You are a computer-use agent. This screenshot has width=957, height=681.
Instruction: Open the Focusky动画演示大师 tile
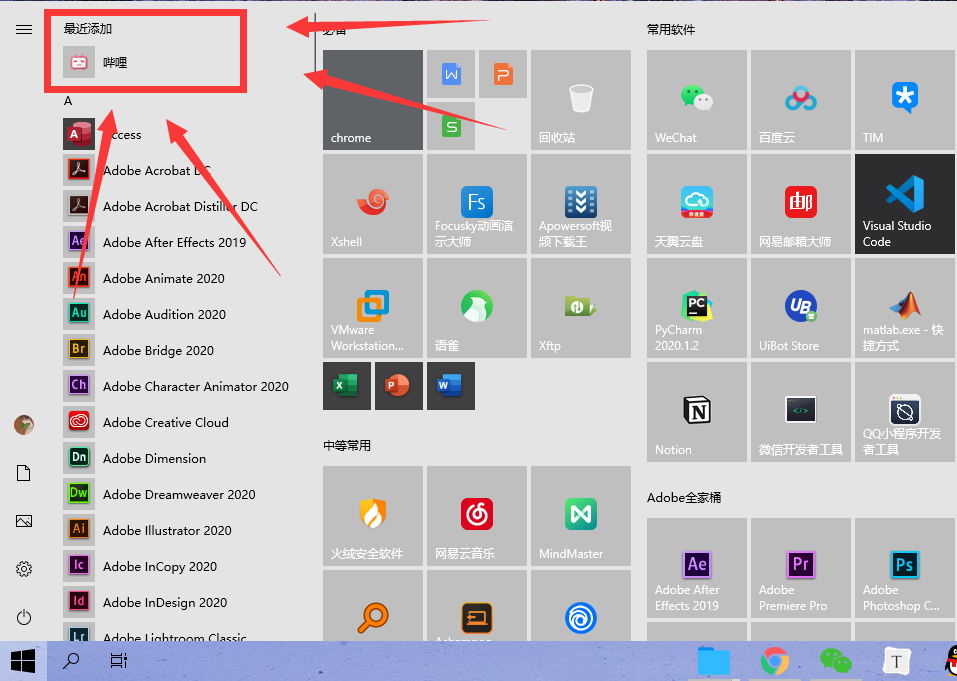click(x=477, y=204)
